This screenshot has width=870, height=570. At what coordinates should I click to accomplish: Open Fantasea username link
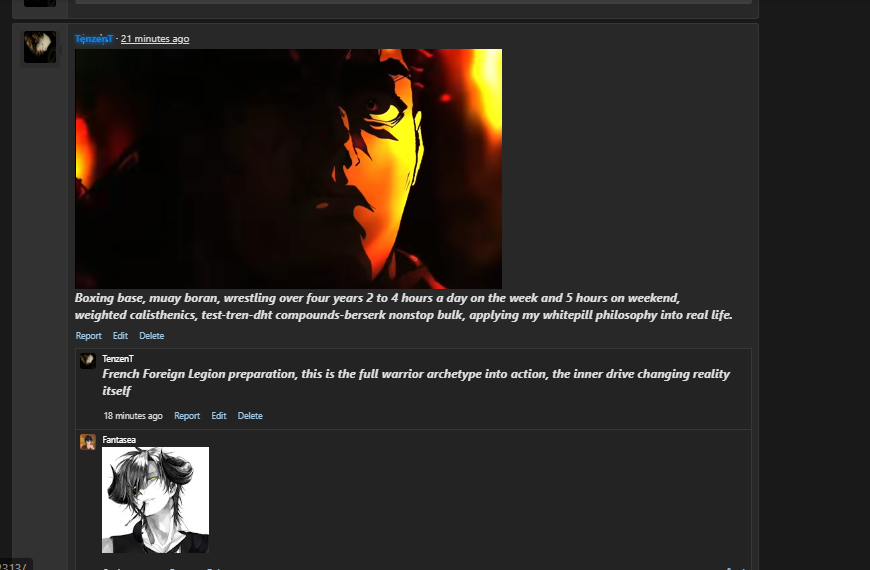point(119,440)
